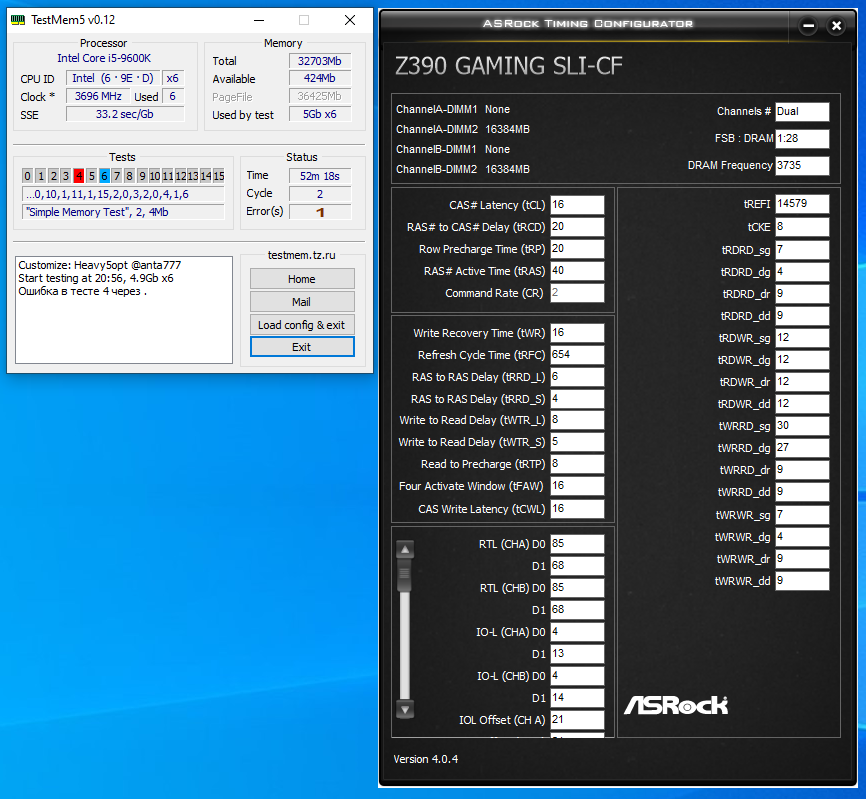Click the Available memory value 424Mb
Viewport: 866px width, 799px height.
[x=320, y=78]
